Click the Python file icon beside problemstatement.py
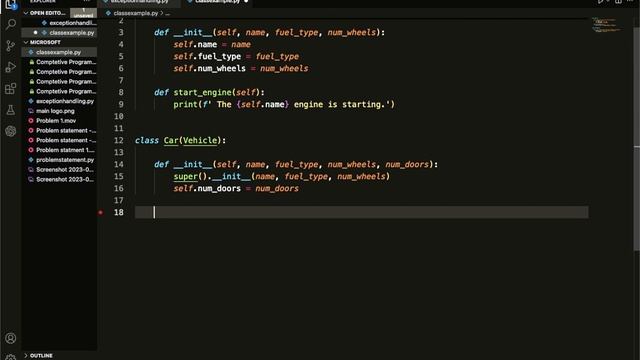 pyautogui.click(x=31, y=160)
